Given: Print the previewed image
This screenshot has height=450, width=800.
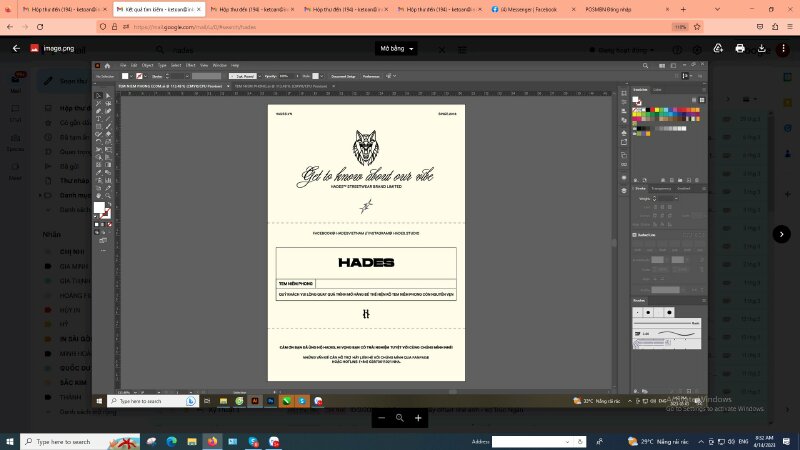Looking at the screenshot, I should click(740, 48).
